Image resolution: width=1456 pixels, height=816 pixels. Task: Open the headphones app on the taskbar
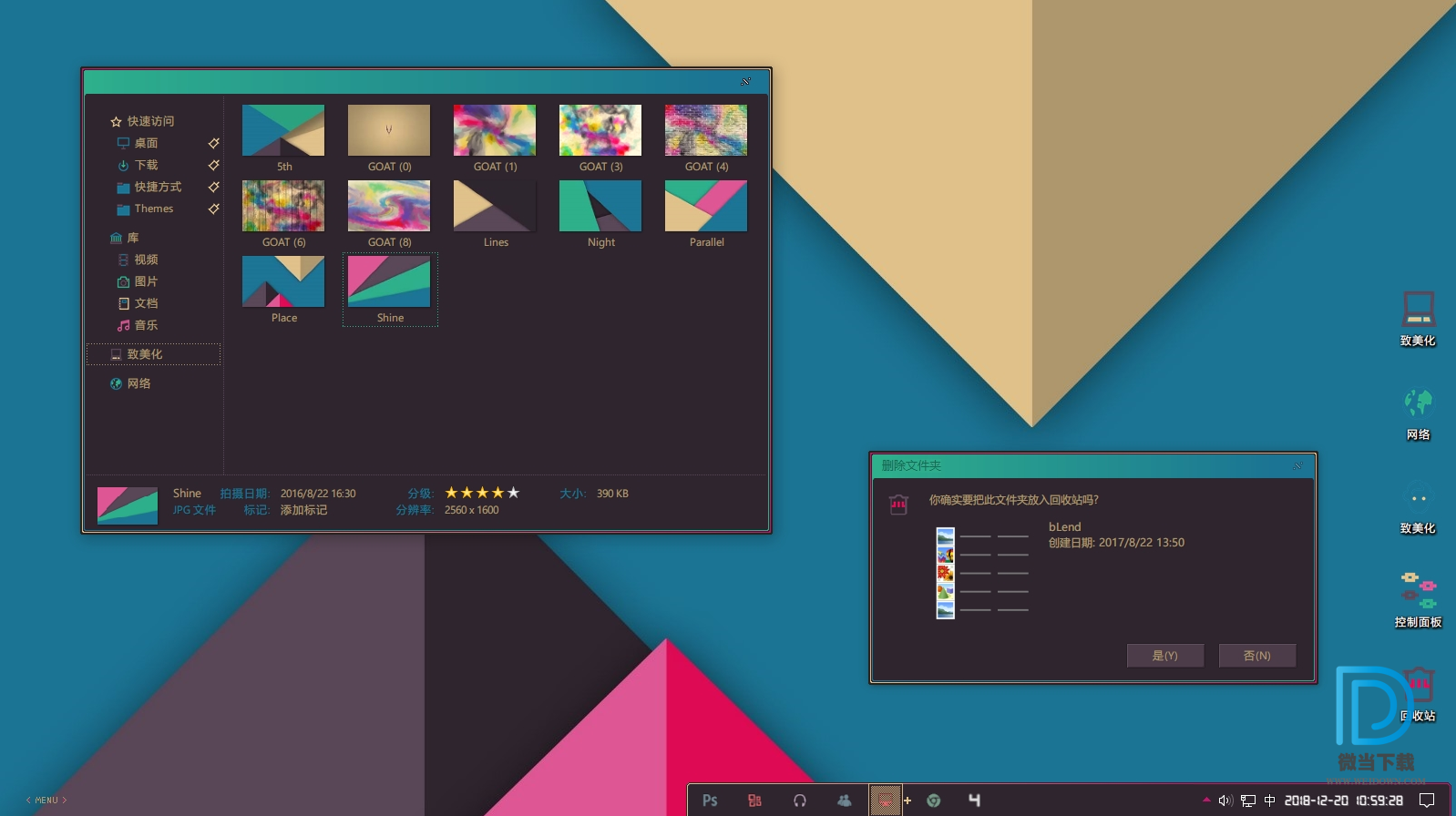click(x=800, y=801)
